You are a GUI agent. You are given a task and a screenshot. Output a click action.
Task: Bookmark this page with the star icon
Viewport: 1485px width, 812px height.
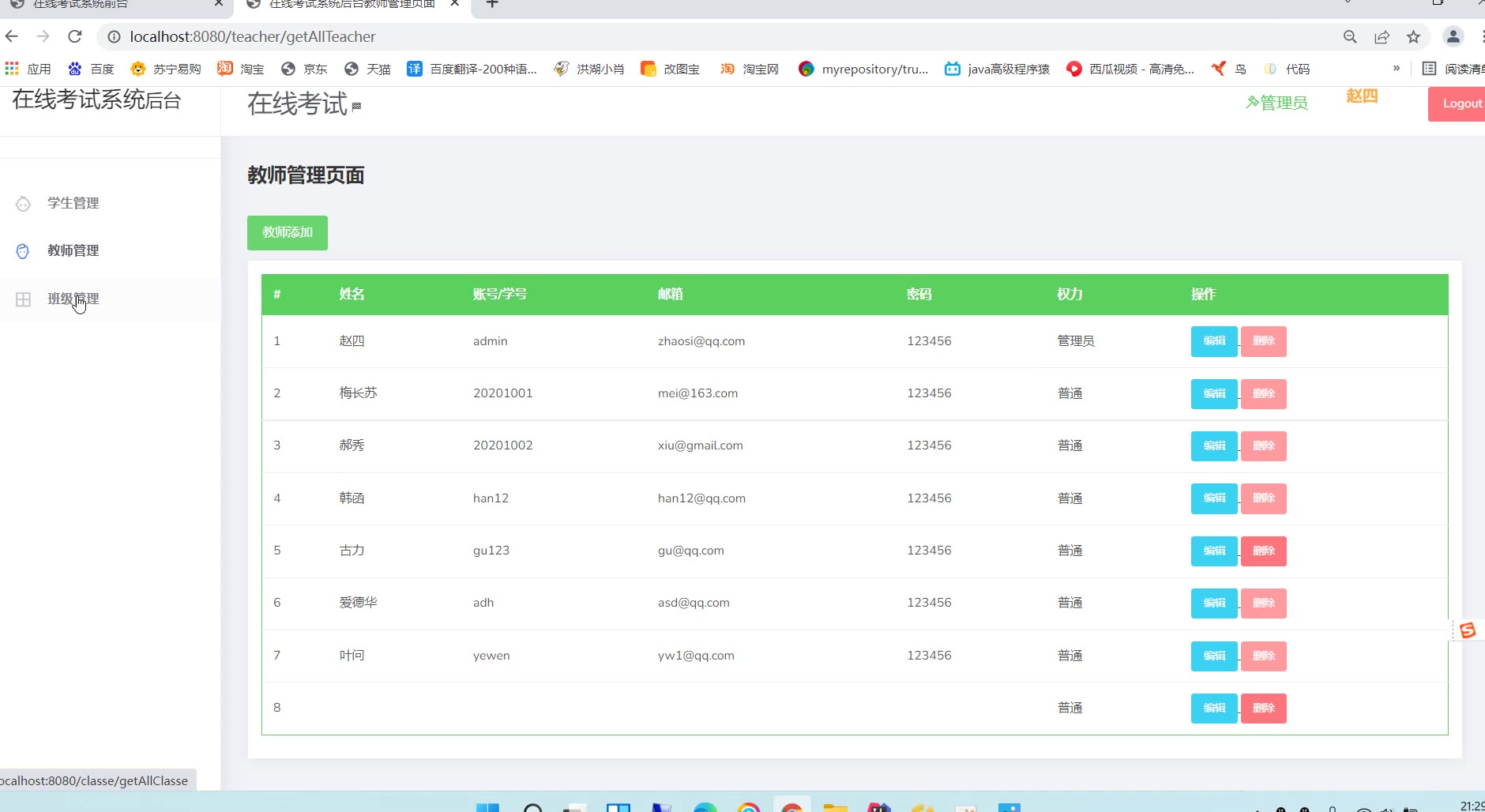[1413, 36]
